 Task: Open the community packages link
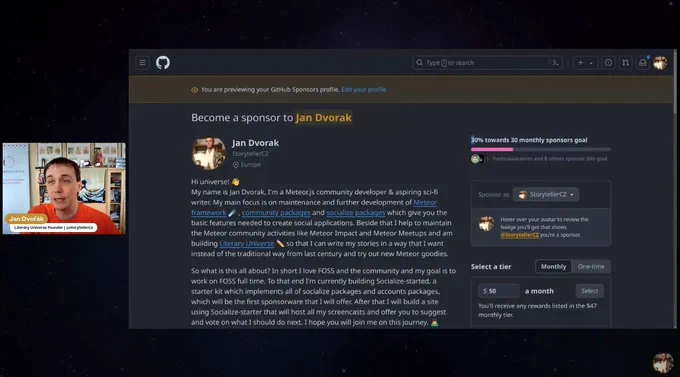(x=276, y=213)
